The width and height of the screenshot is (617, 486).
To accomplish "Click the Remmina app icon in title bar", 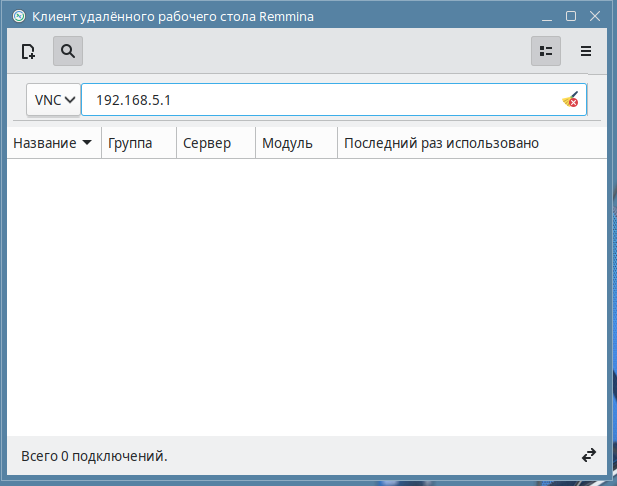I will click(x=19, y=17).
